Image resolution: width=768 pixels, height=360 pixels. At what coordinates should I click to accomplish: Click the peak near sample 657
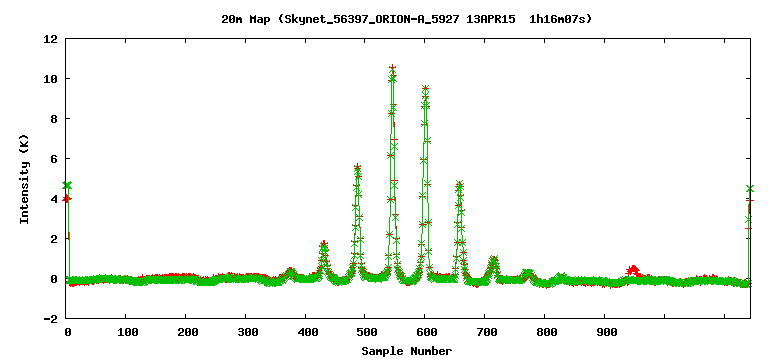point(459,184)
